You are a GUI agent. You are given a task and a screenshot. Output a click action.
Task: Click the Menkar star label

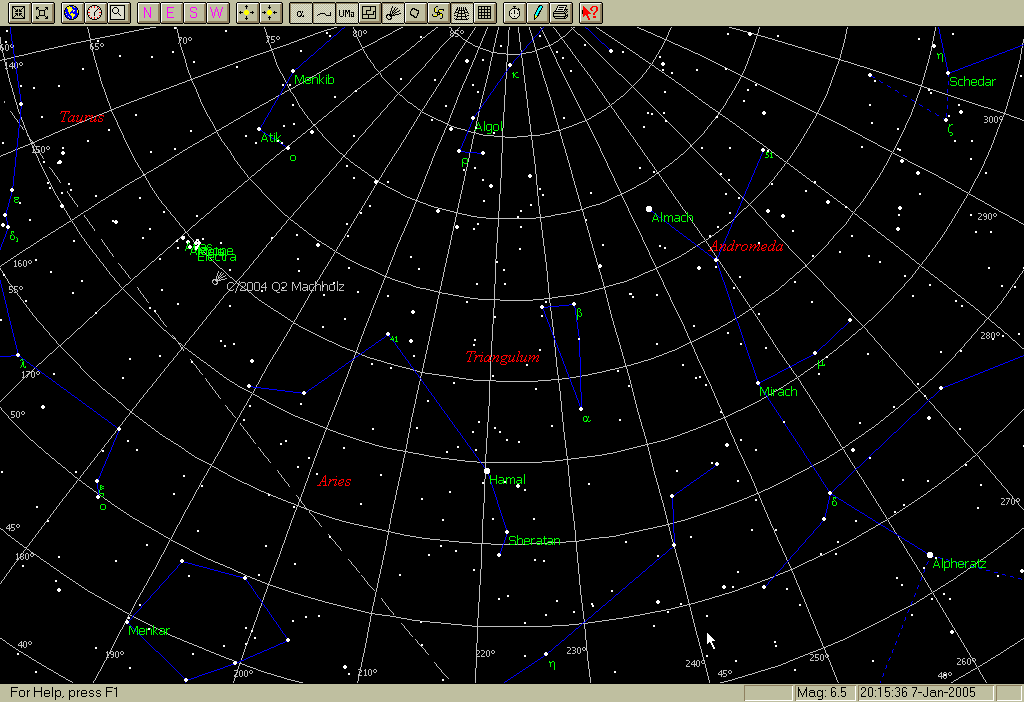coord(149,631)
